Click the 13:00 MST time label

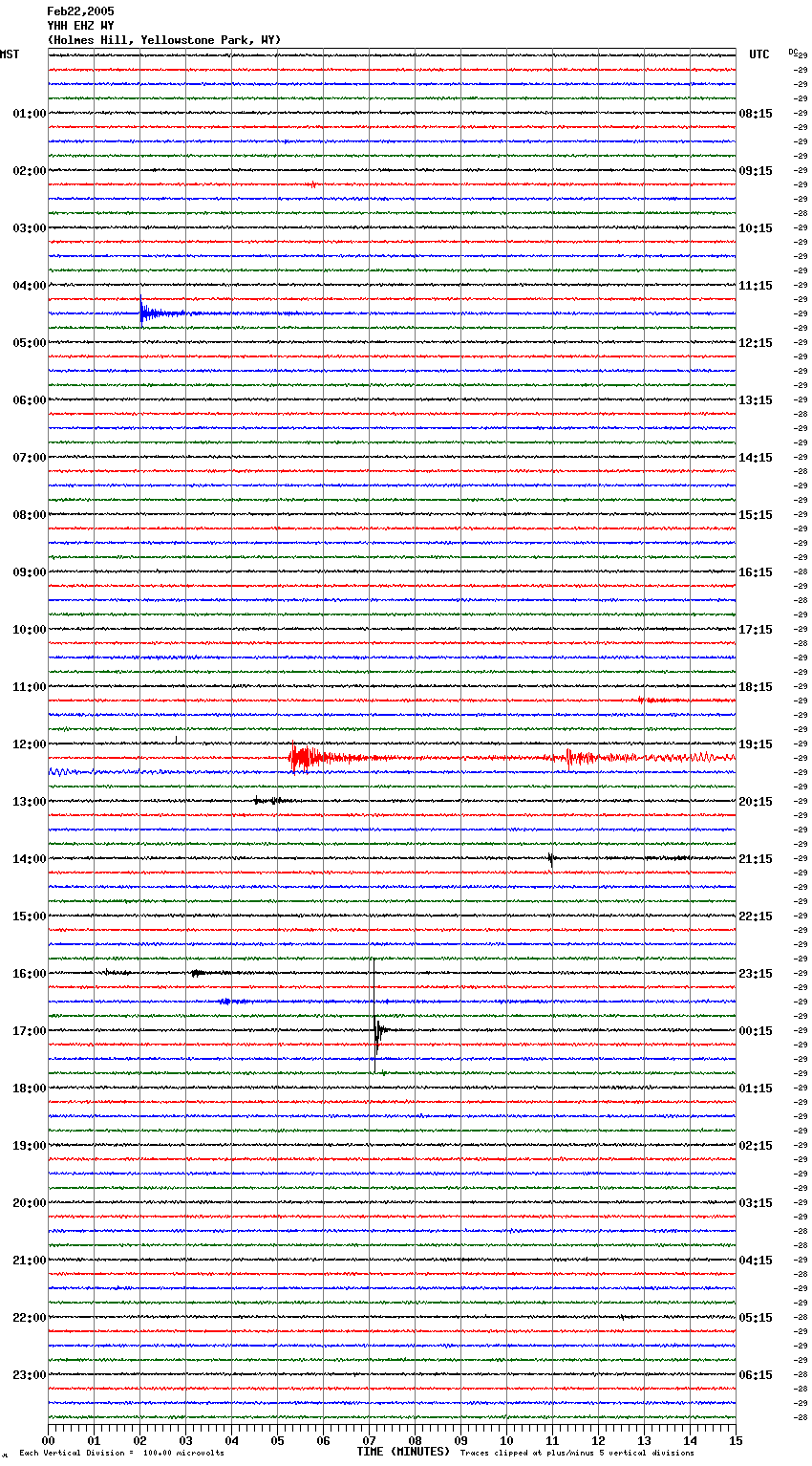[x=30, y=802]
